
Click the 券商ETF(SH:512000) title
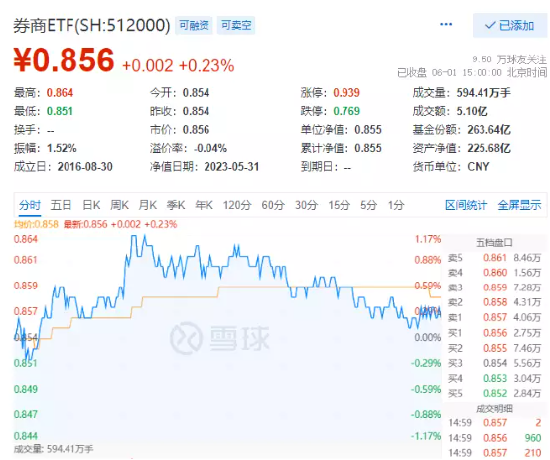(92, 26)
